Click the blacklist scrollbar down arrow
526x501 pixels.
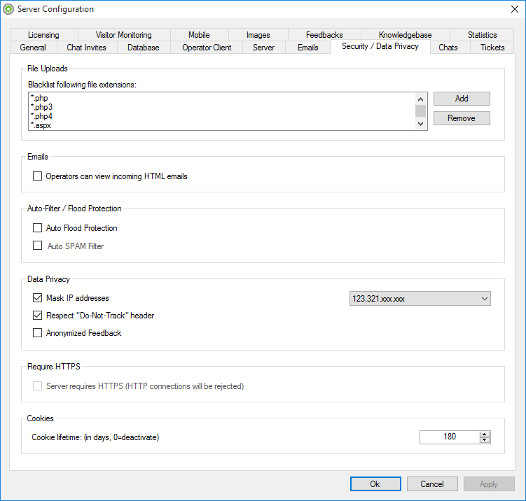[x=420, y=124]
